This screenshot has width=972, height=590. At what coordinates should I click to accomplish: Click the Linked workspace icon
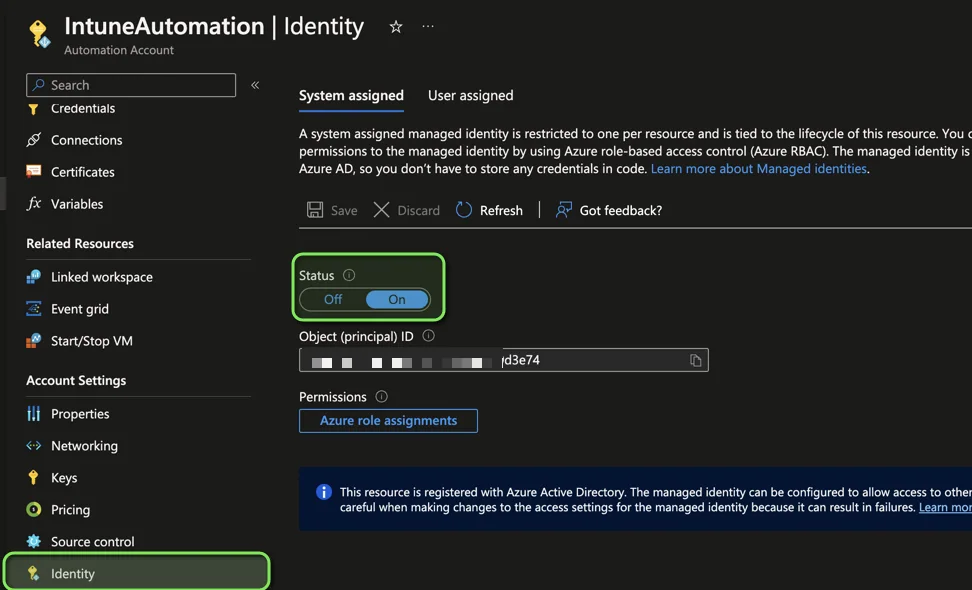coord(33,276)
